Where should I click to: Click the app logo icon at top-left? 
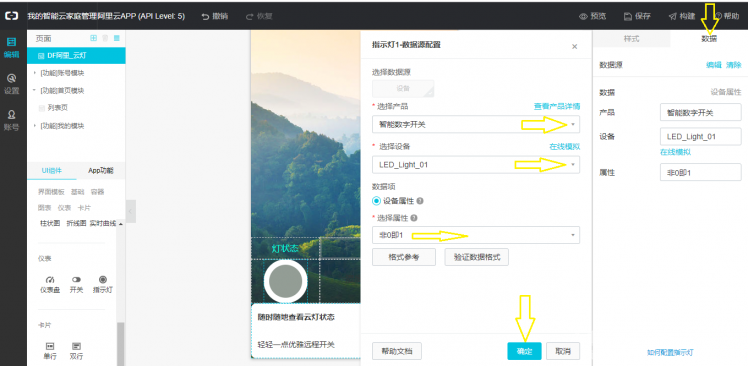tap(11, 16)
